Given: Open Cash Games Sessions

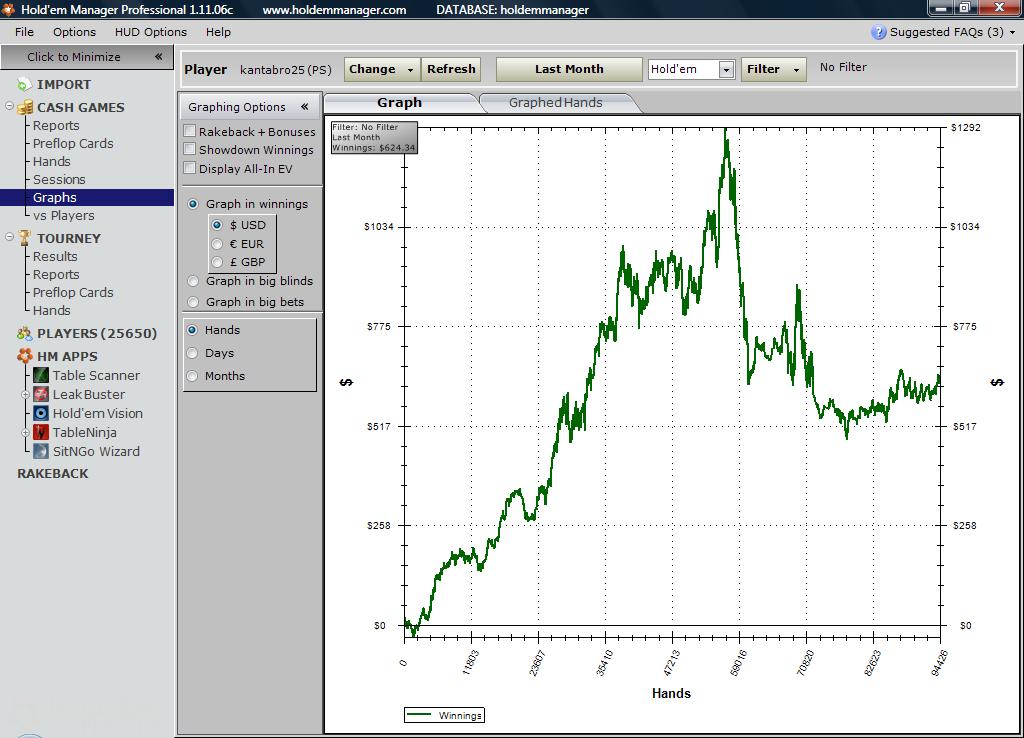Looking at the screenshot, I should coord(59,179).
